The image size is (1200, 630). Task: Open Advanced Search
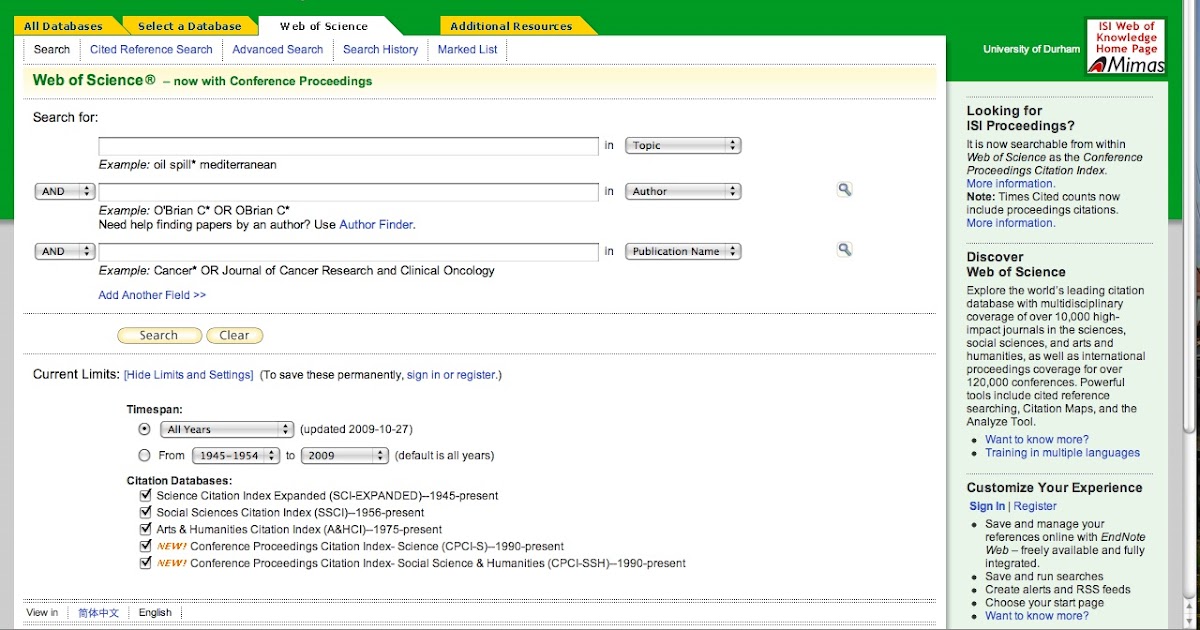pos(278,49)
